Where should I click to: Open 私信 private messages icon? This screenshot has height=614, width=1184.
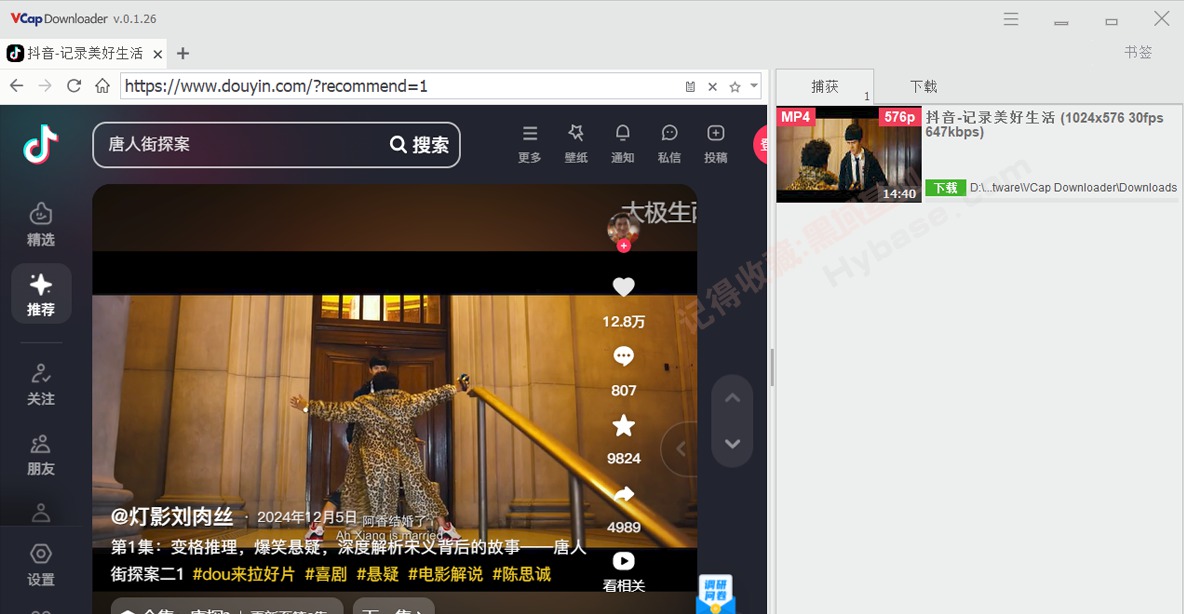(669, 134)
